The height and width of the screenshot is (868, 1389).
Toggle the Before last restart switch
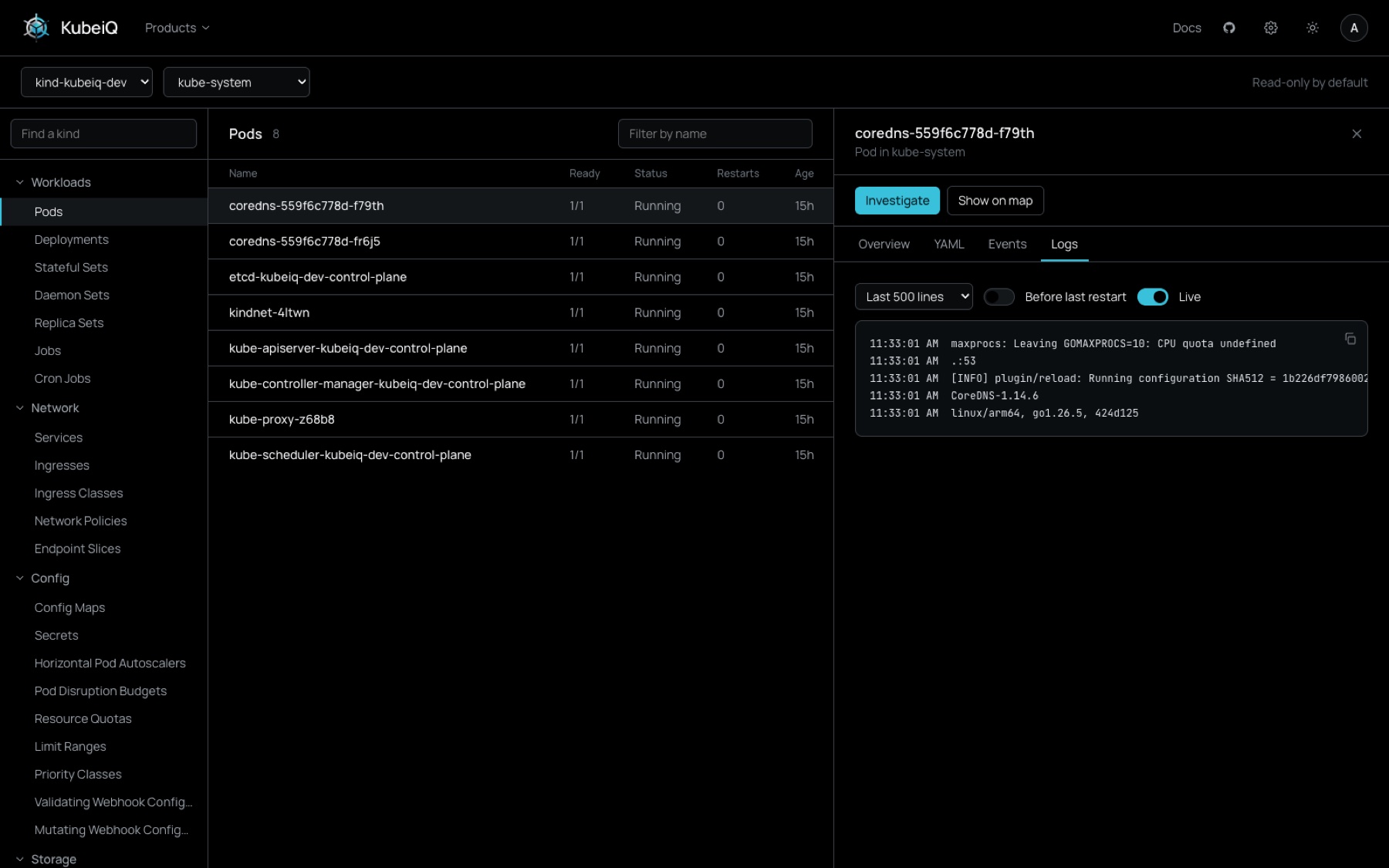click(x=999, y=297)
